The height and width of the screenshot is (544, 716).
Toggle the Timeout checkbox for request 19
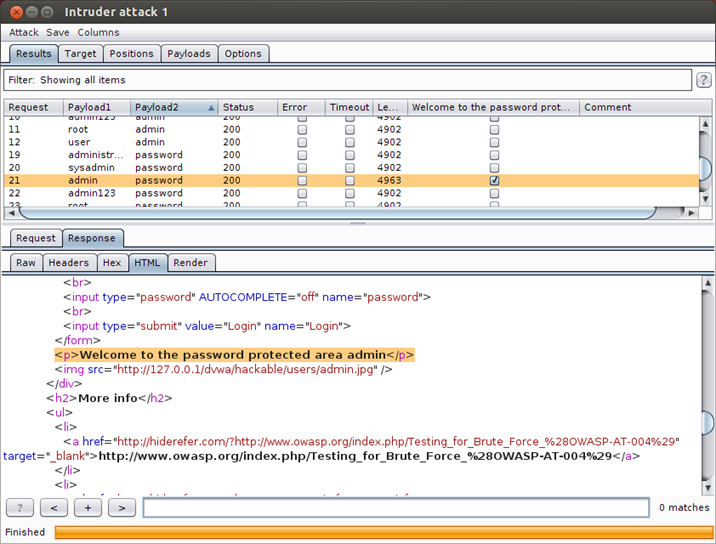pos(350,155)
